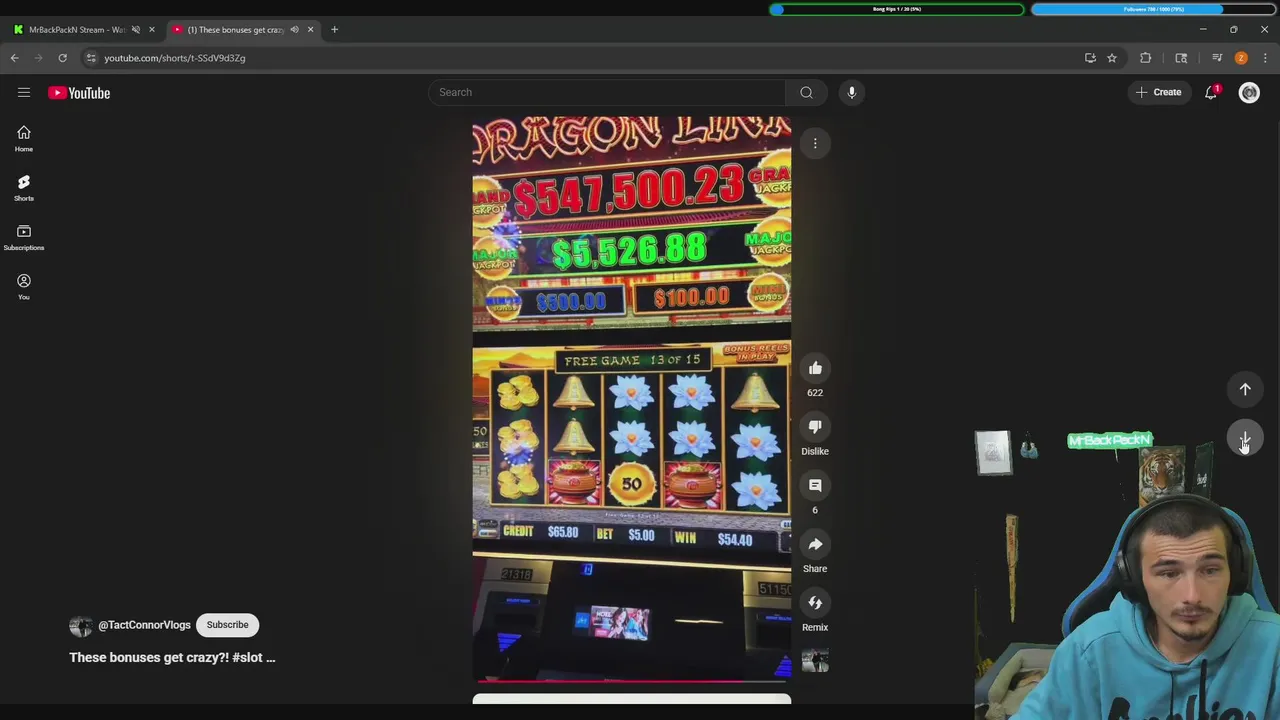Close the YouTube Shorts tab
Image resolution: width=1280 pixels, height=720 pixels.
click(310, 30)
